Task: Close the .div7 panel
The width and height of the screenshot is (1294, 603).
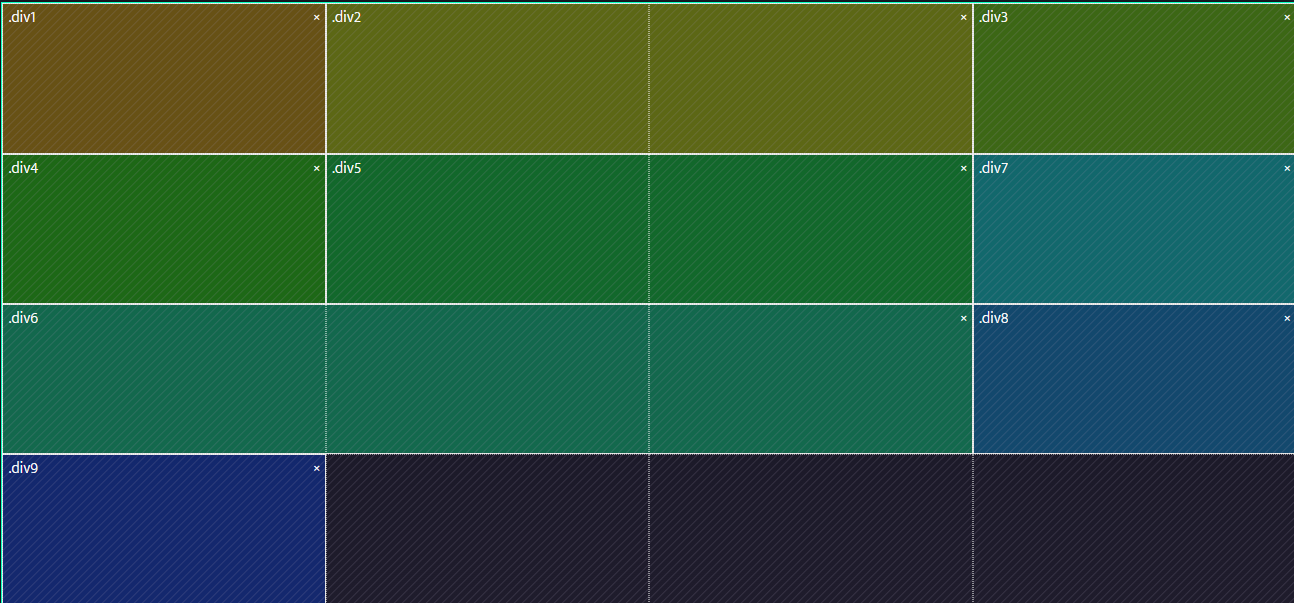Action: pyautogui.click(x=1286, y=168)
